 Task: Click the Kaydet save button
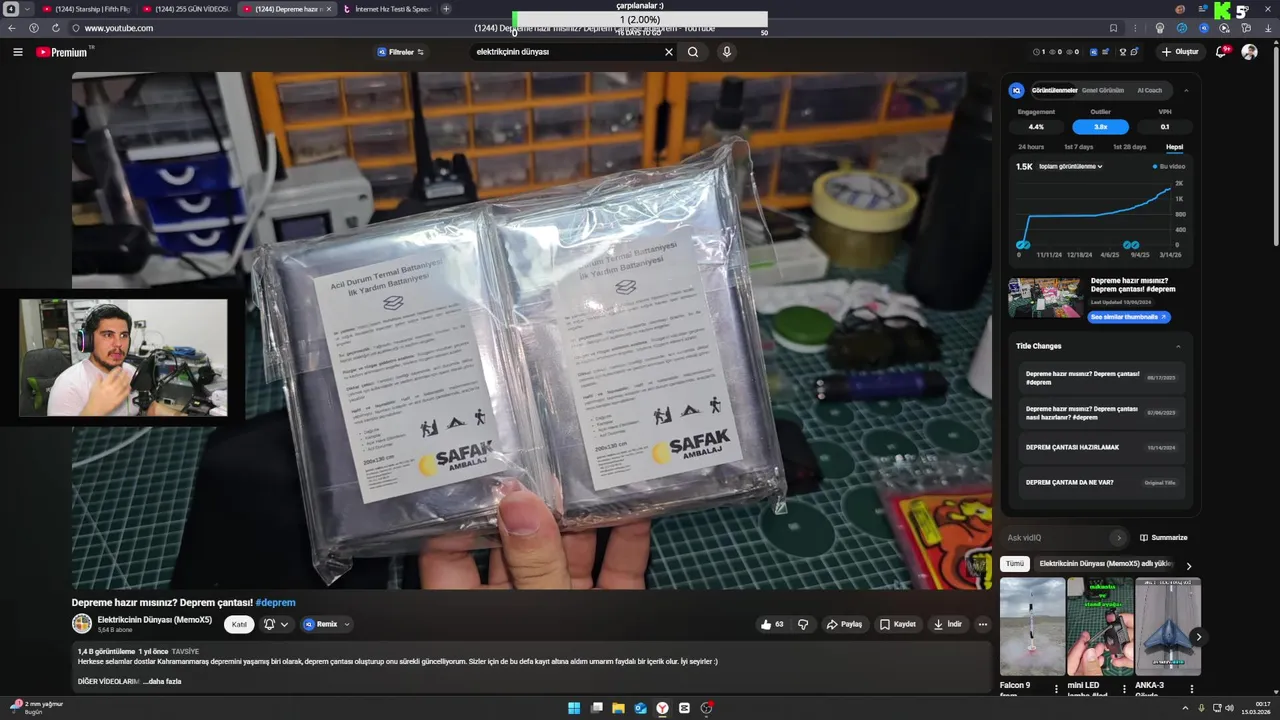[x=898, y=624]
